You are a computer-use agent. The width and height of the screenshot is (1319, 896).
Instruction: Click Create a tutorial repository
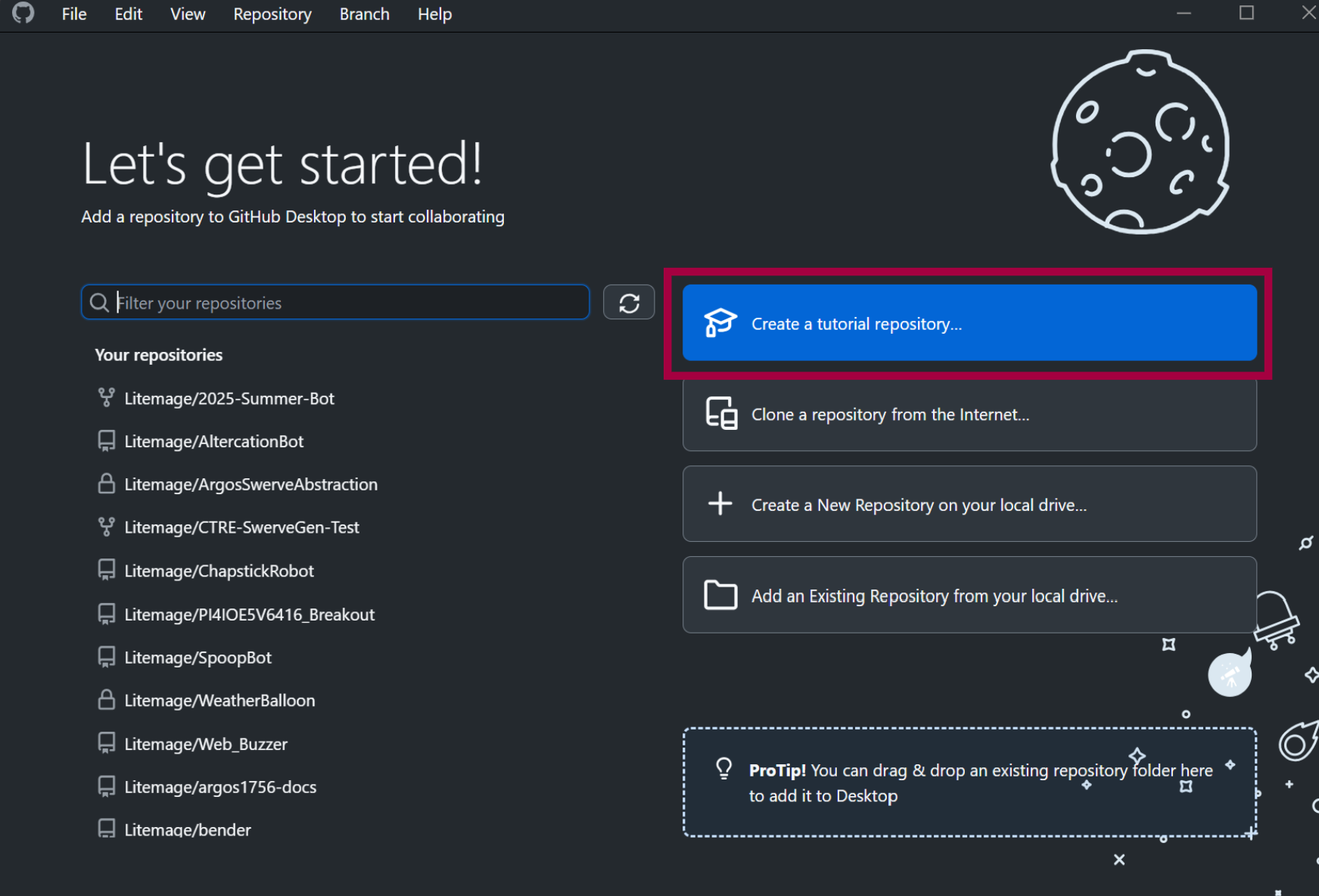coord(969,323)
